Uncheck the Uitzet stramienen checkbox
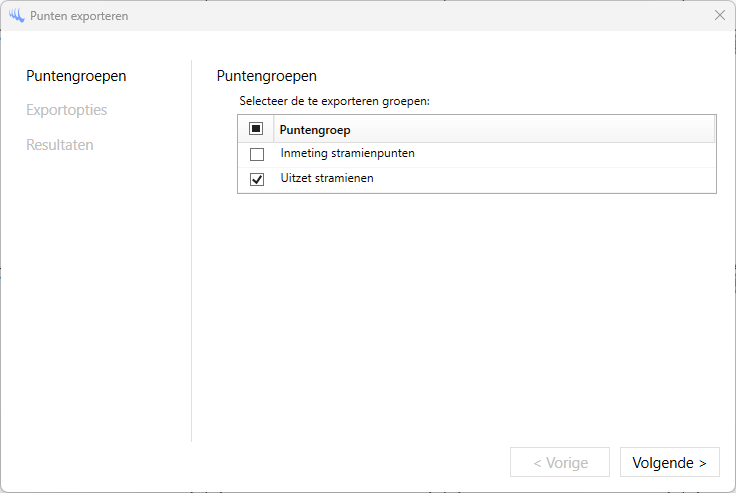This screenshot has width=736, height=493. 257,179
